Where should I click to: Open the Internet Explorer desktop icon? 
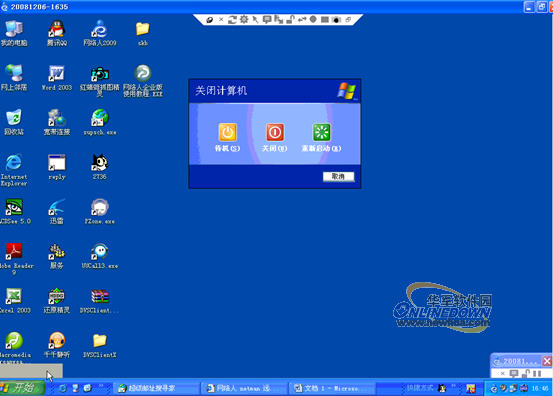pyautogui.click(x=14, y=169)
